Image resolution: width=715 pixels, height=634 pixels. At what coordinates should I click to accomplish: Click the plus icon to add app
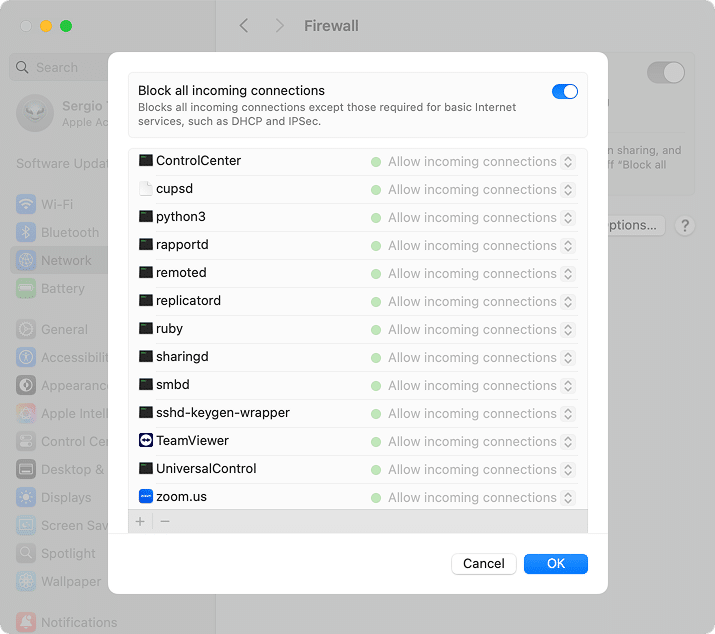point(140,521)
